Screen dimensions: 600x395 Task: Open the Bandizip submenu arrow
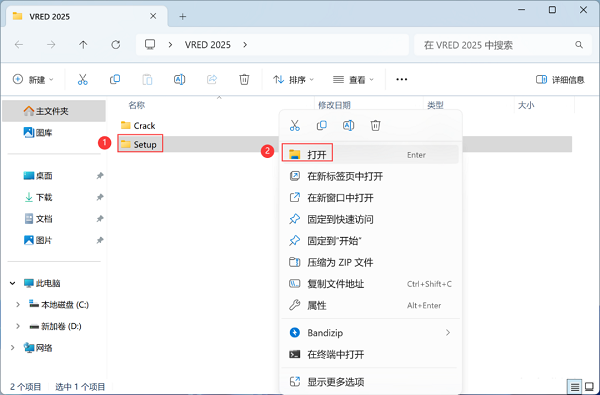448,333
